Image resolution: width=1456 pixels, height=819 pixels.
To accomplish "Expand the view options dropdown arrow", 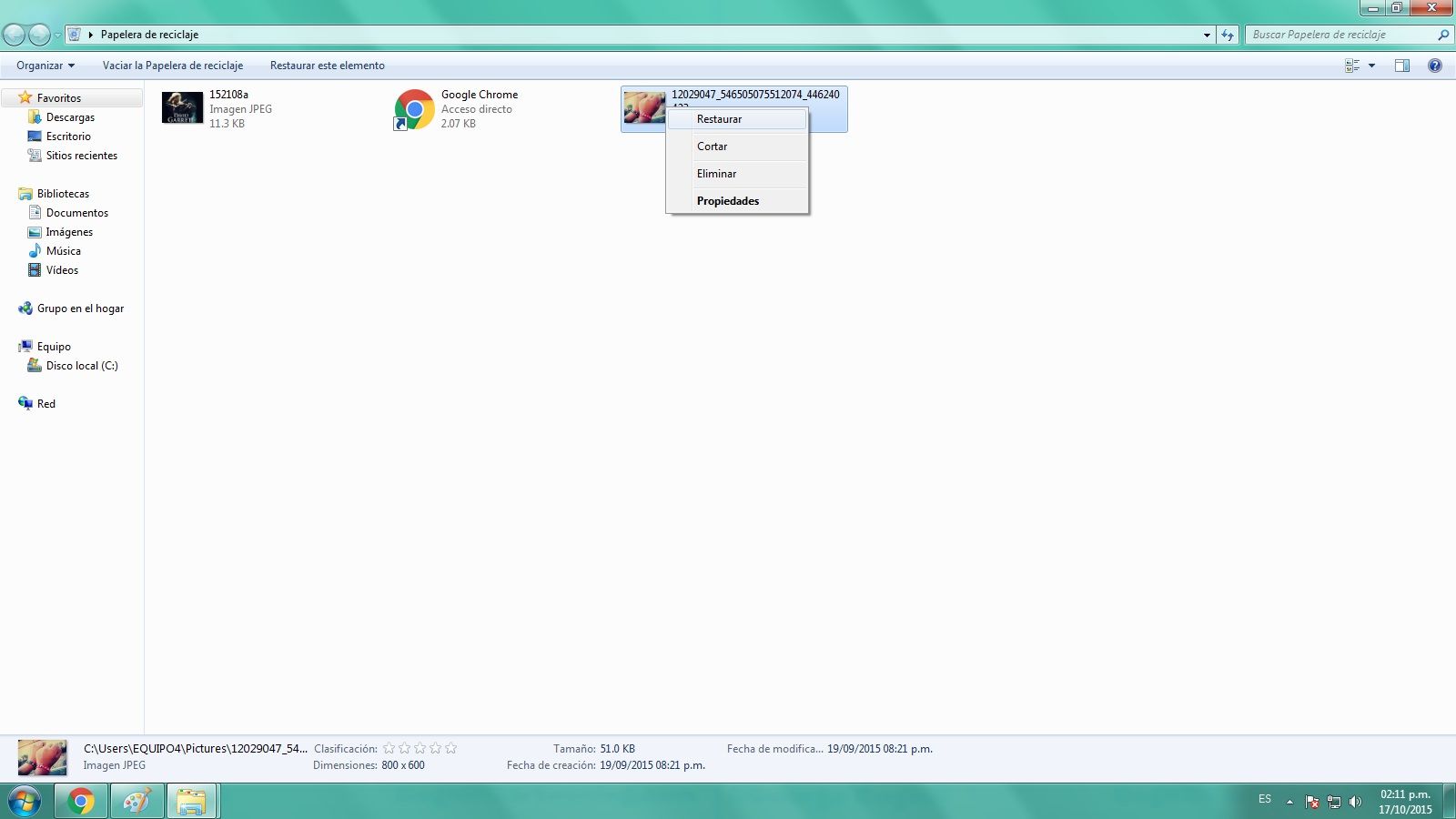I will pos(1371,66).
